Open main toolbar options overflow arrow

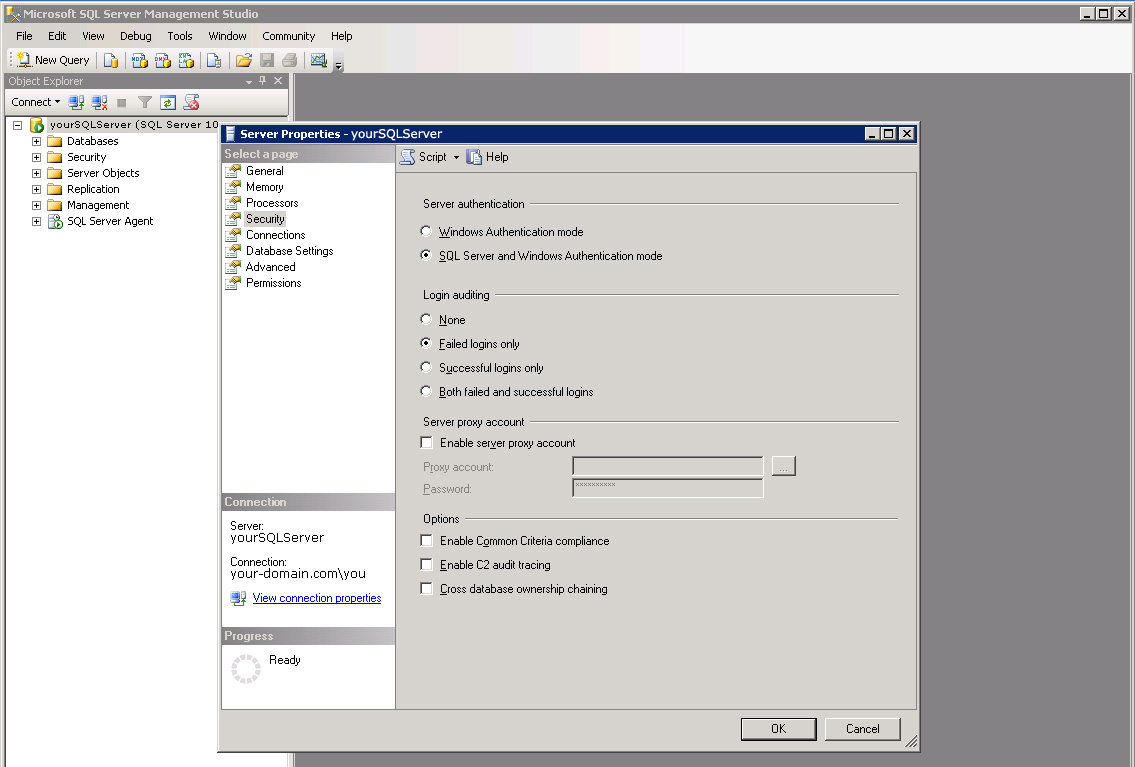pyautogui.click(x=338, y=64)
